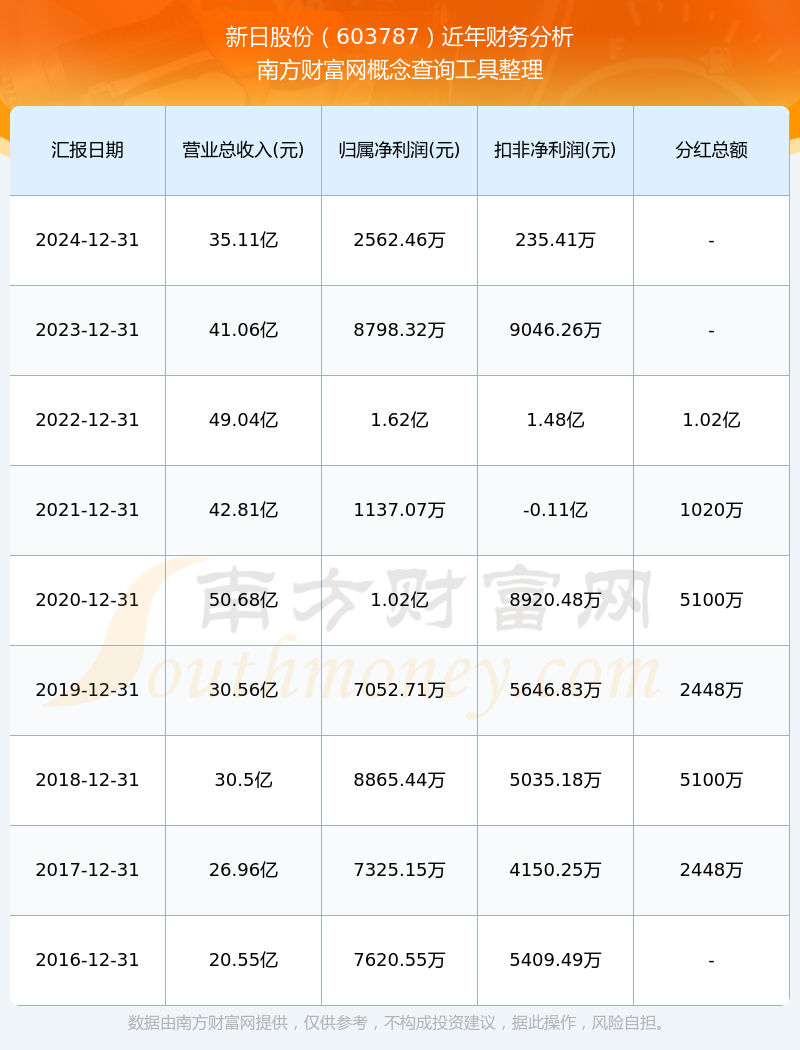The height and width of the screenshot is (1050, 800).
Task: Click the 9046.26万 value
Action: [556, 330]
